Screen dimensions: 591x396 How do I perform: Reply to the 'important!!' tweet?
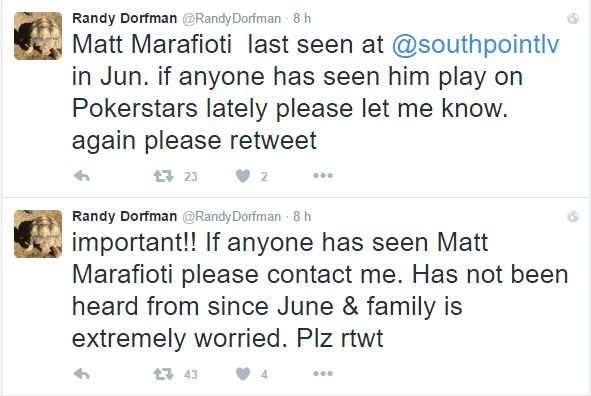[x=81, y=374]
